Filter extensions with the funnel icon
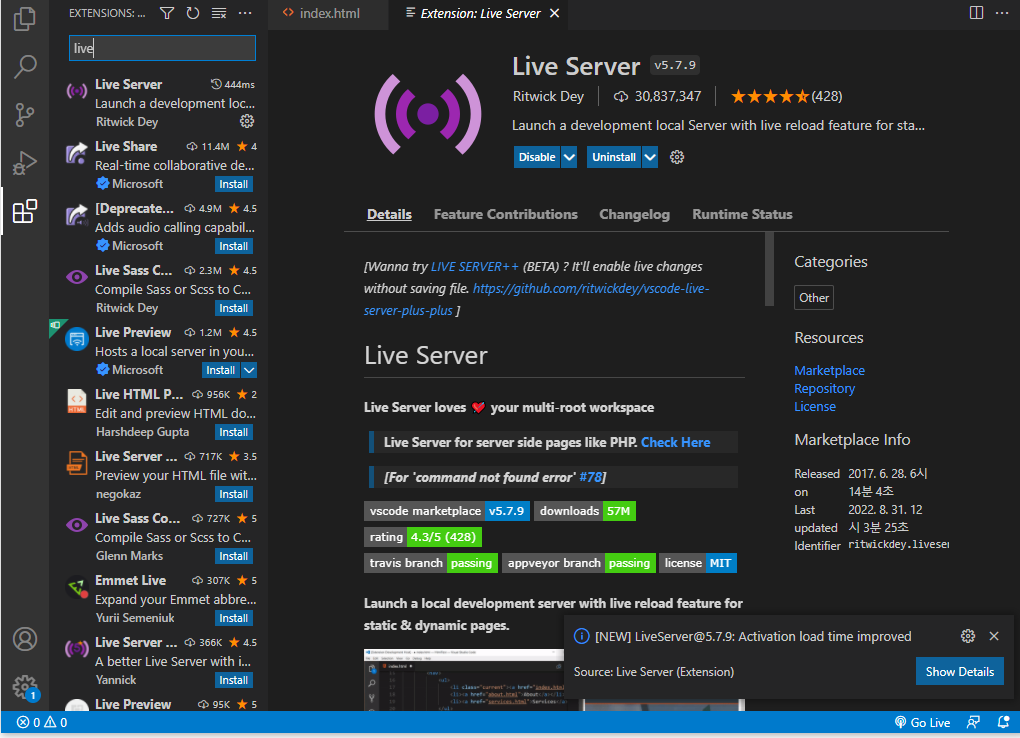The height and width of the screenshot is (738, 1020). [x=167, y=13]
